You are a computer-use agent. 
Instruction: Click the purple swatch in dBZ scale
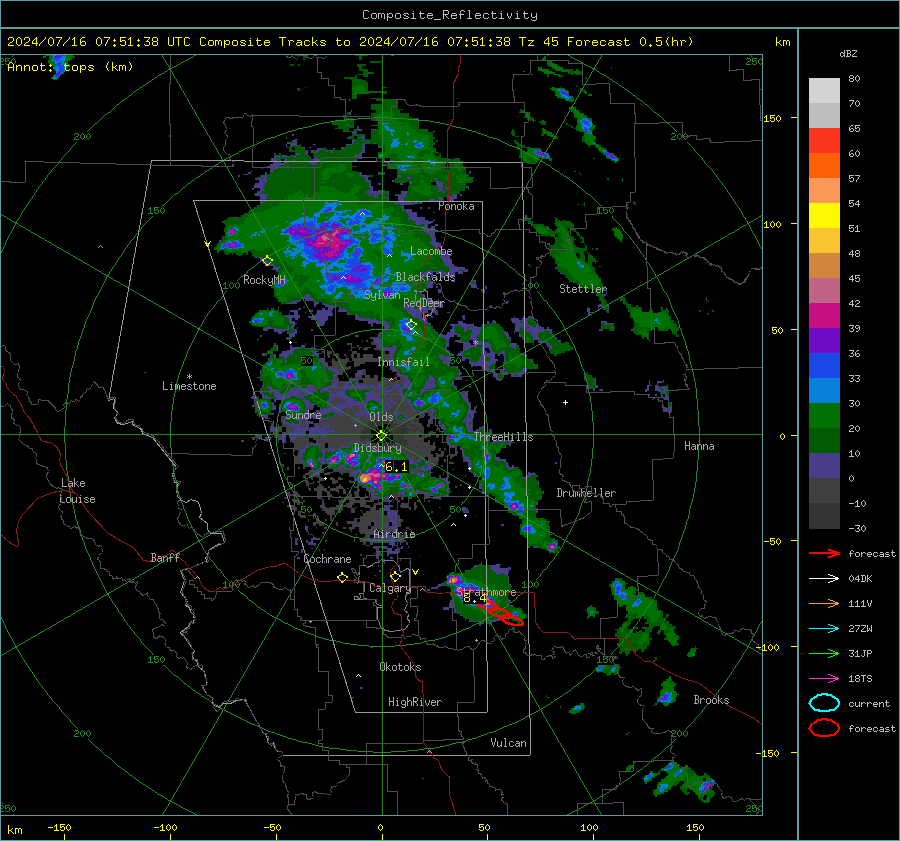click(824, 340)
